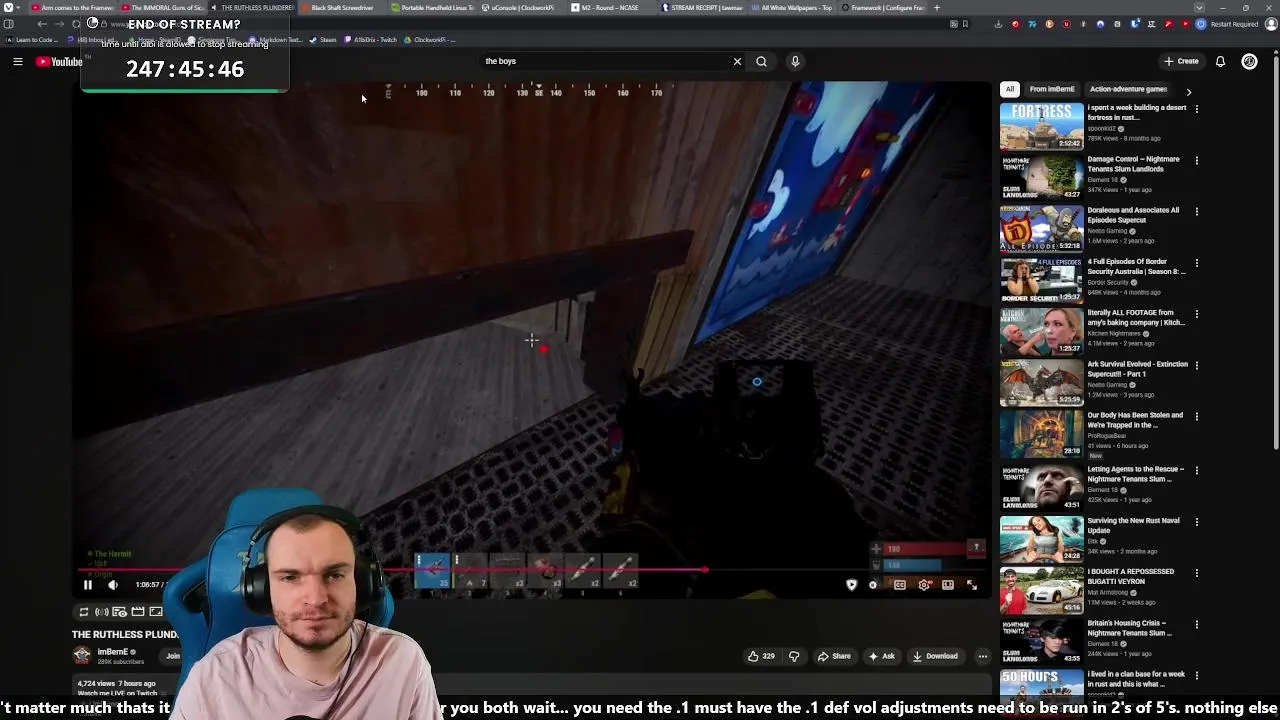The height and width of the screenshot is (720, 1280).
Task: Open the account avatar menu
Action: tap(1249, 61)
